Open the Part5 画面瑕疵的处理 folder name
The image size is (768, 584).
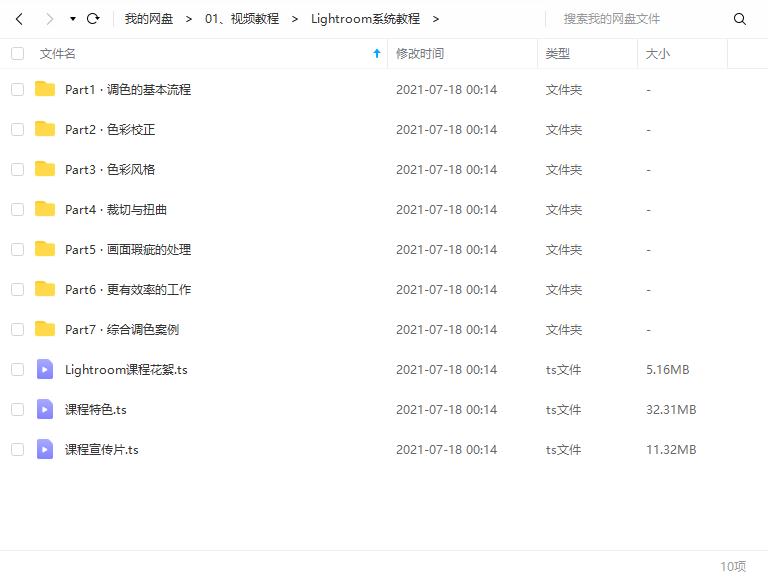coord(128,250)
